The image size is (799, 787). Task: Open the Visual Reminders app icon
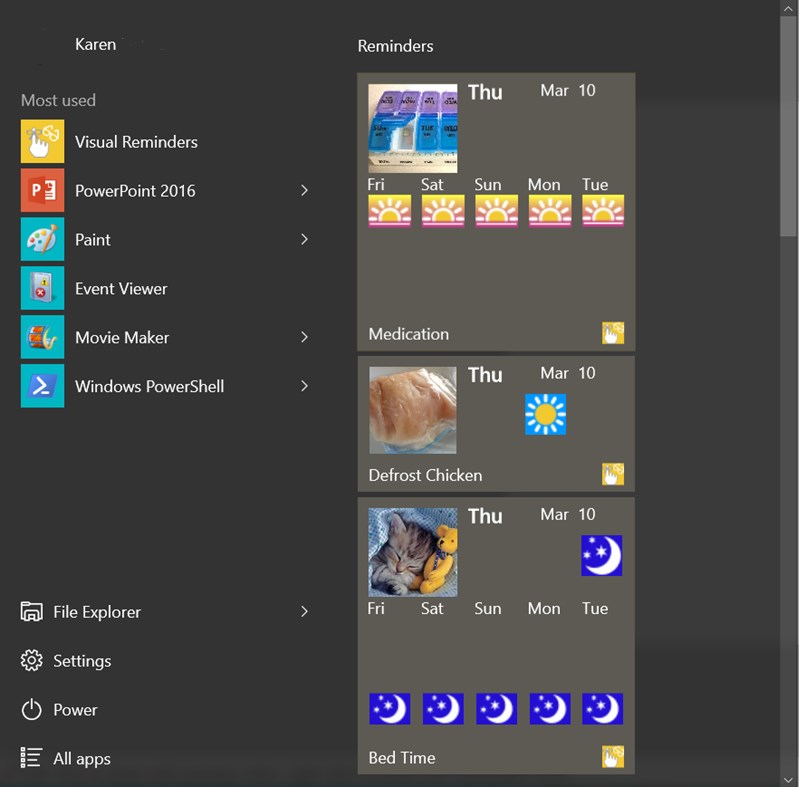coord(42,141)
